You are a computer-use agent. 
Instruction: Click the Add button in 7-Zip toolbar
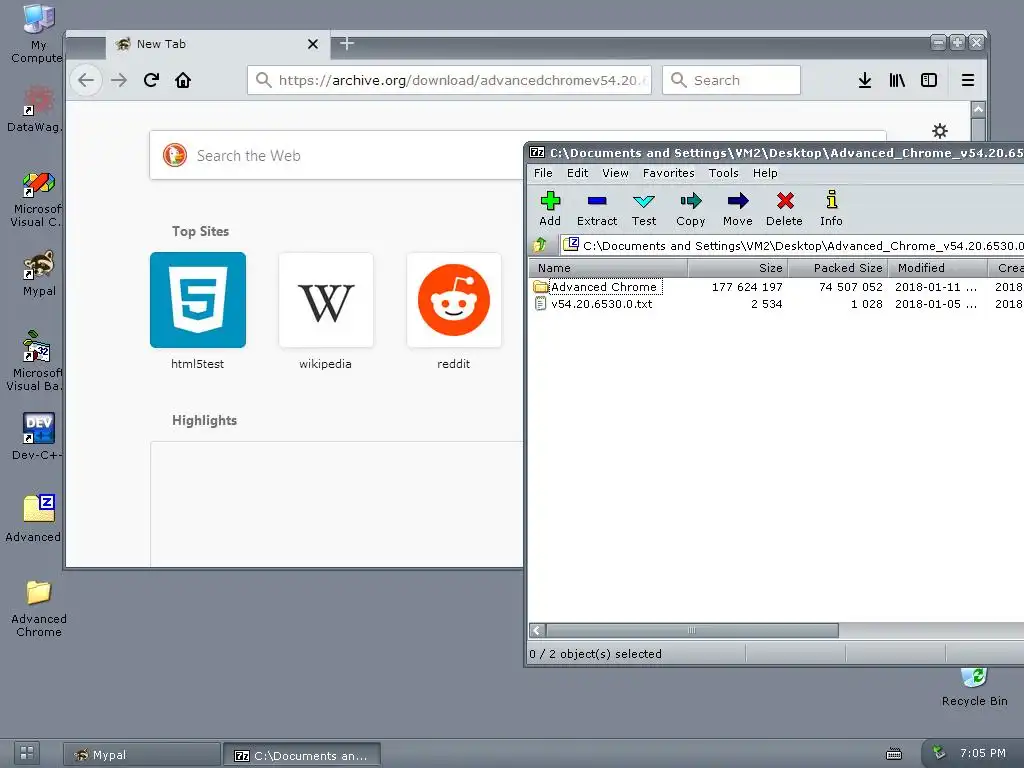[550, 209]
